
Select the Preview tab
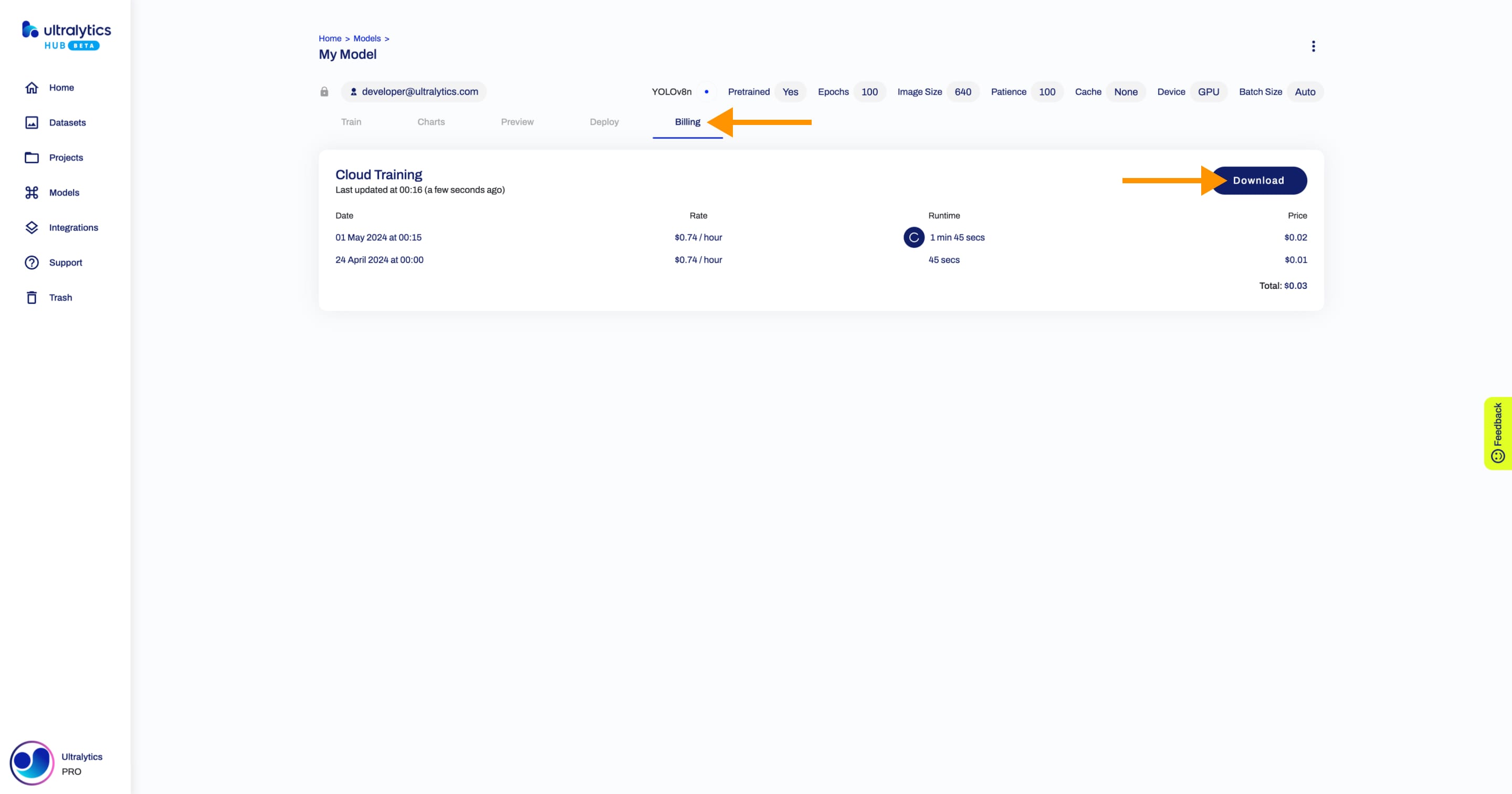point(517,121)
